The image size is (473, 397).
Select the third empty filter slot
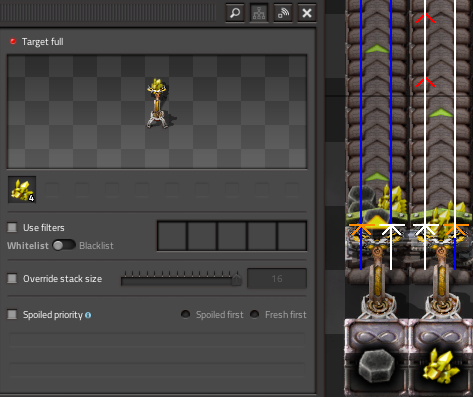coord(232,236)
